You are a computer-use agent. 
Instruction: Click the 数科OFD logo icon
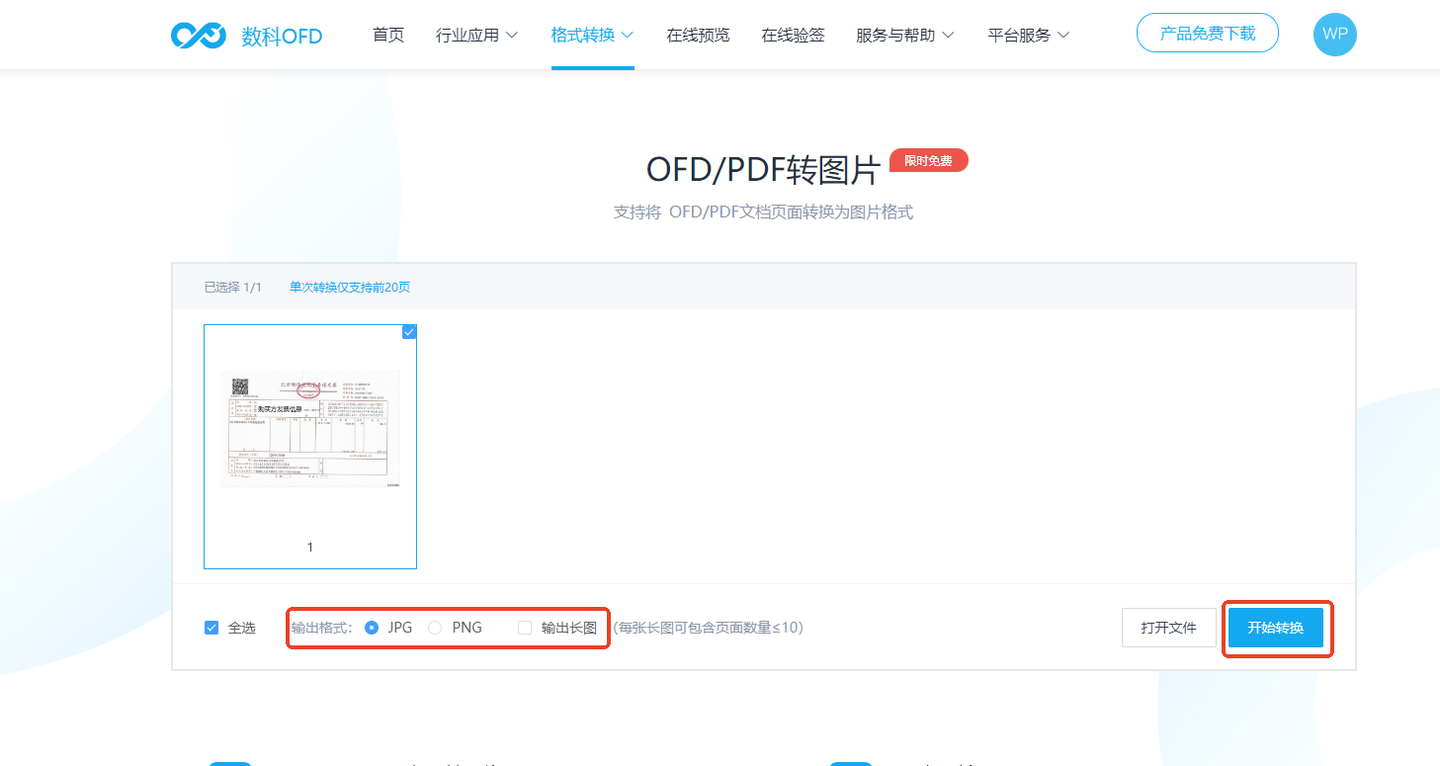pos(197,33)
